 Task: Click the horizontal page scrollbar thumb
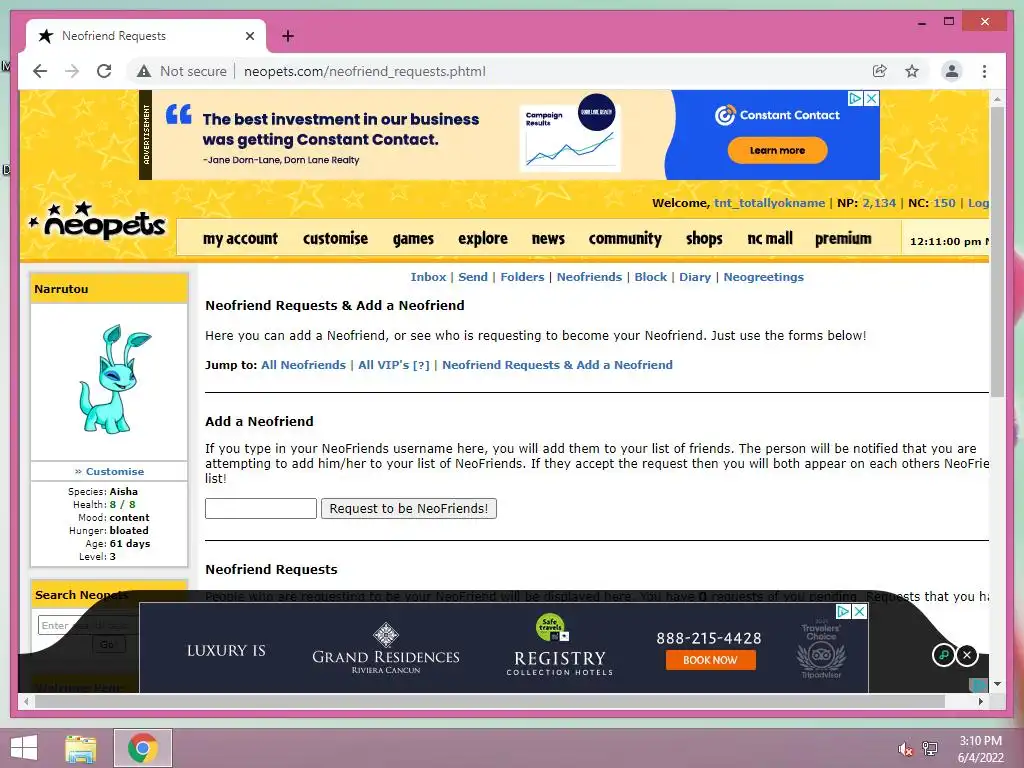coord(490,701)
